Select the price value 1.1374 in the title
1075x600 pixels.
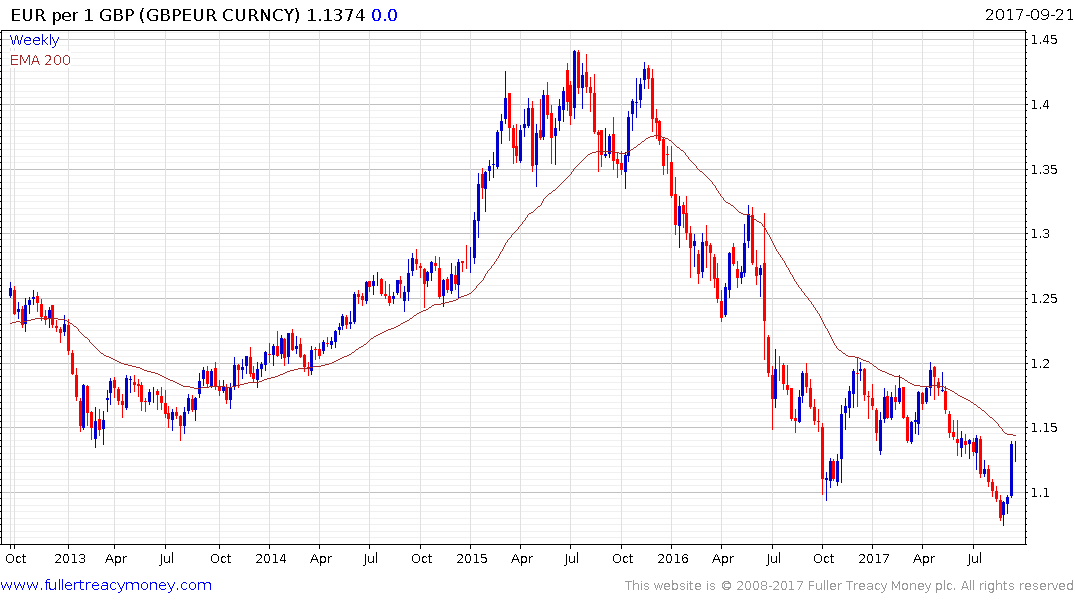(335, 15)
